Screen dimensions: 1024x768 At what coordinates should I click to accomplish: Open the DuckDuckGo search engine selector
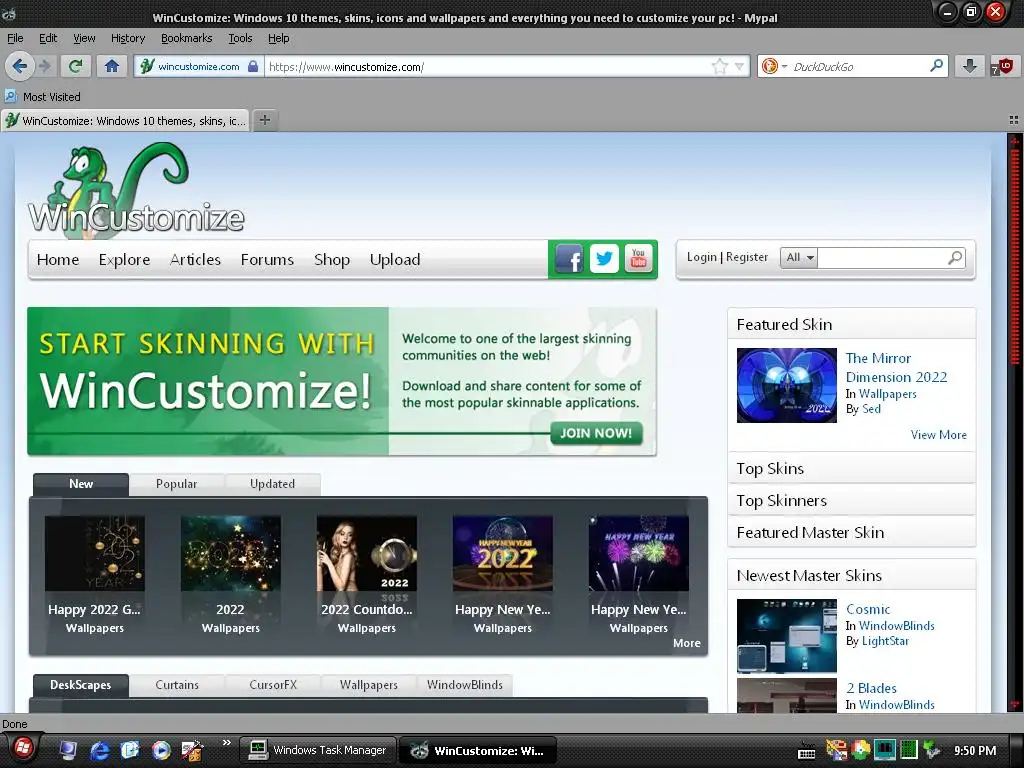(x=774, y=66)
